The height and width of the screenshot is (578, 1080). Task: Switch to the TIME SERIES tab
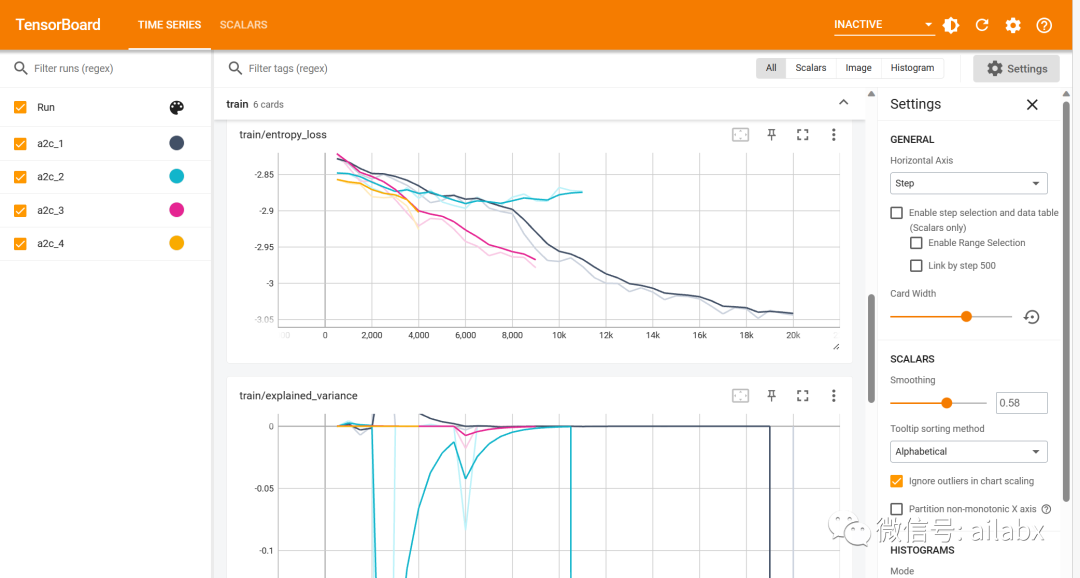point(169,25)
